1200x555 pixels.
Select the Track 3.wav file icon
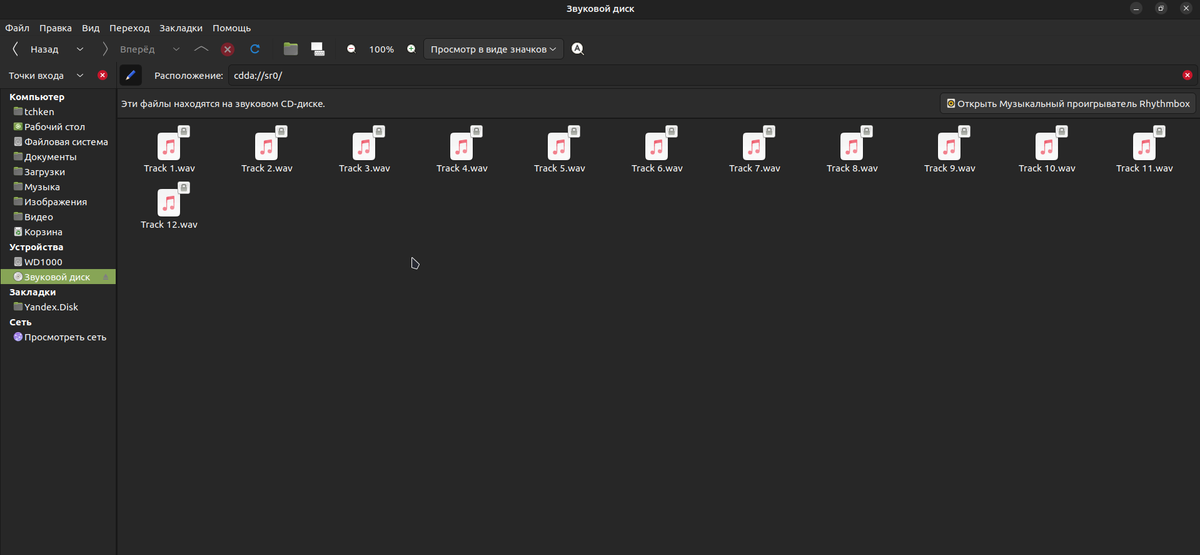(364, 147)
